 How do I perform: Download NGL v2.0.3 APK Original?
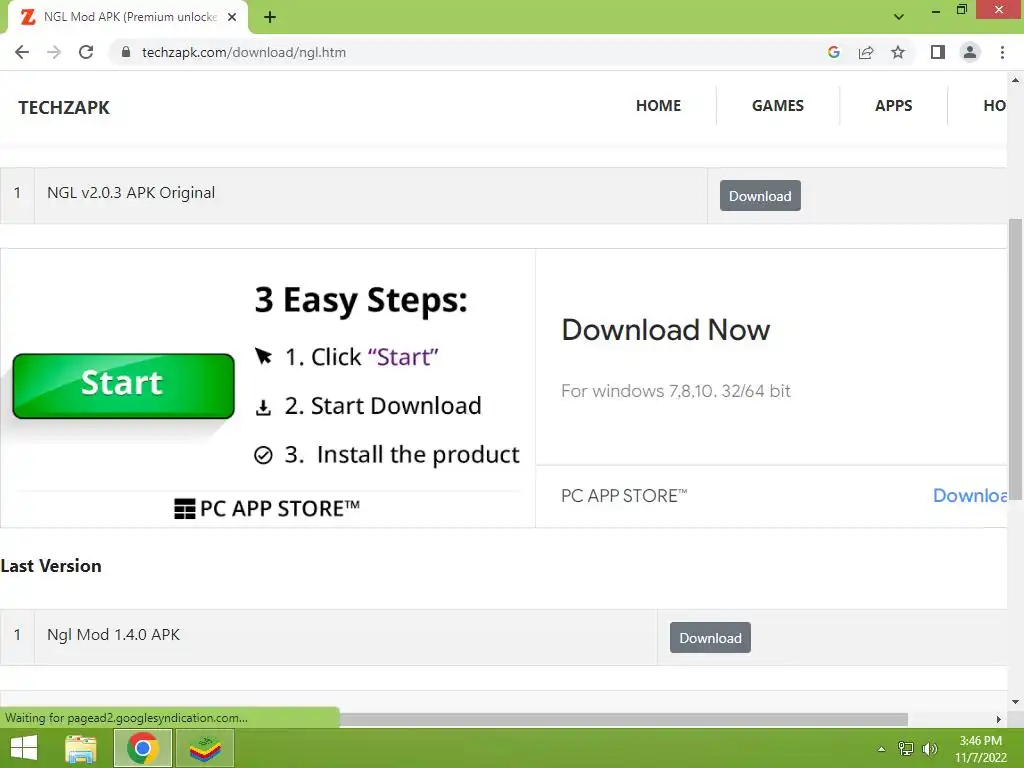760,196
